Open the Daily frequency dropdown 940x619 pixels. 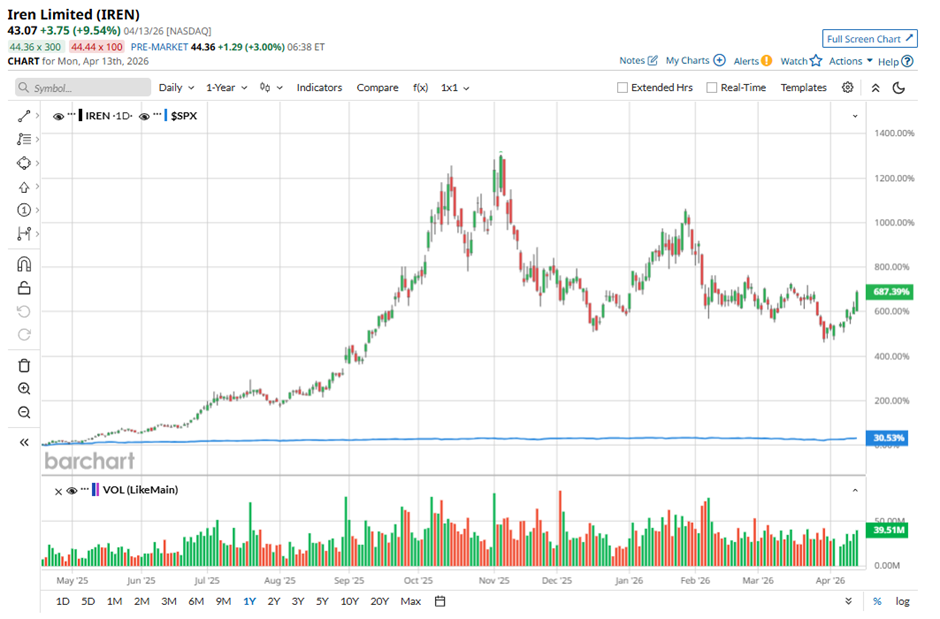[x=176, y=88]
